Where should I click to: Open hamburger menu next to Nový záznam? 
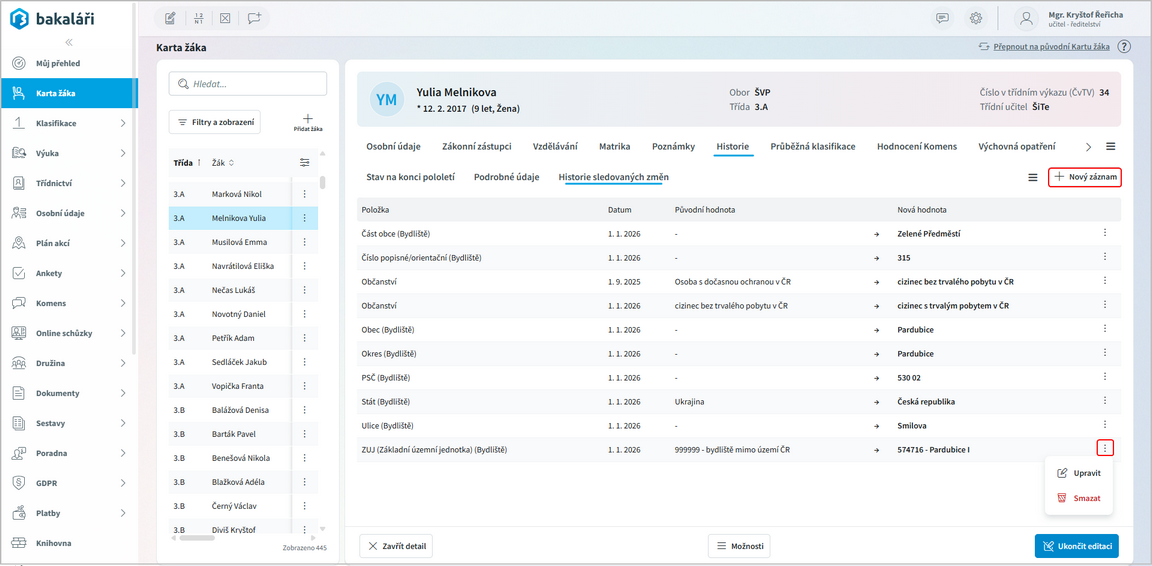point(1032,178)
